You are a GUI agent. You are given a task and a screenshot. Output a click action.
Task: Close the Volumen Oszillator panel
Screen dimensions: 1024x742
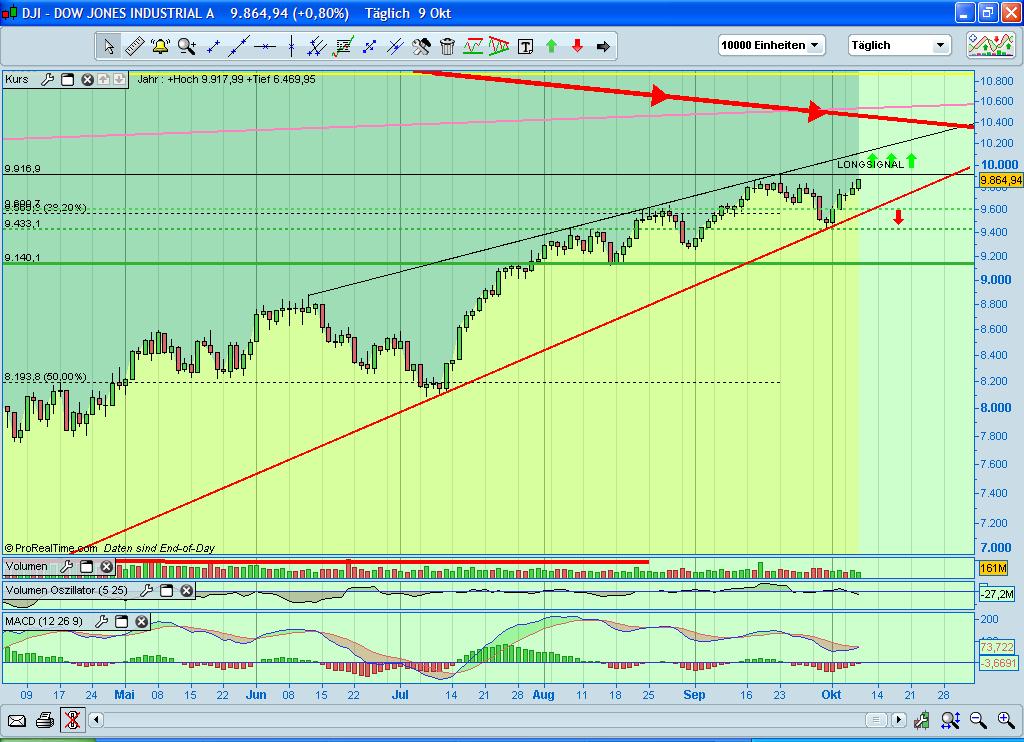tap(185, 591)
